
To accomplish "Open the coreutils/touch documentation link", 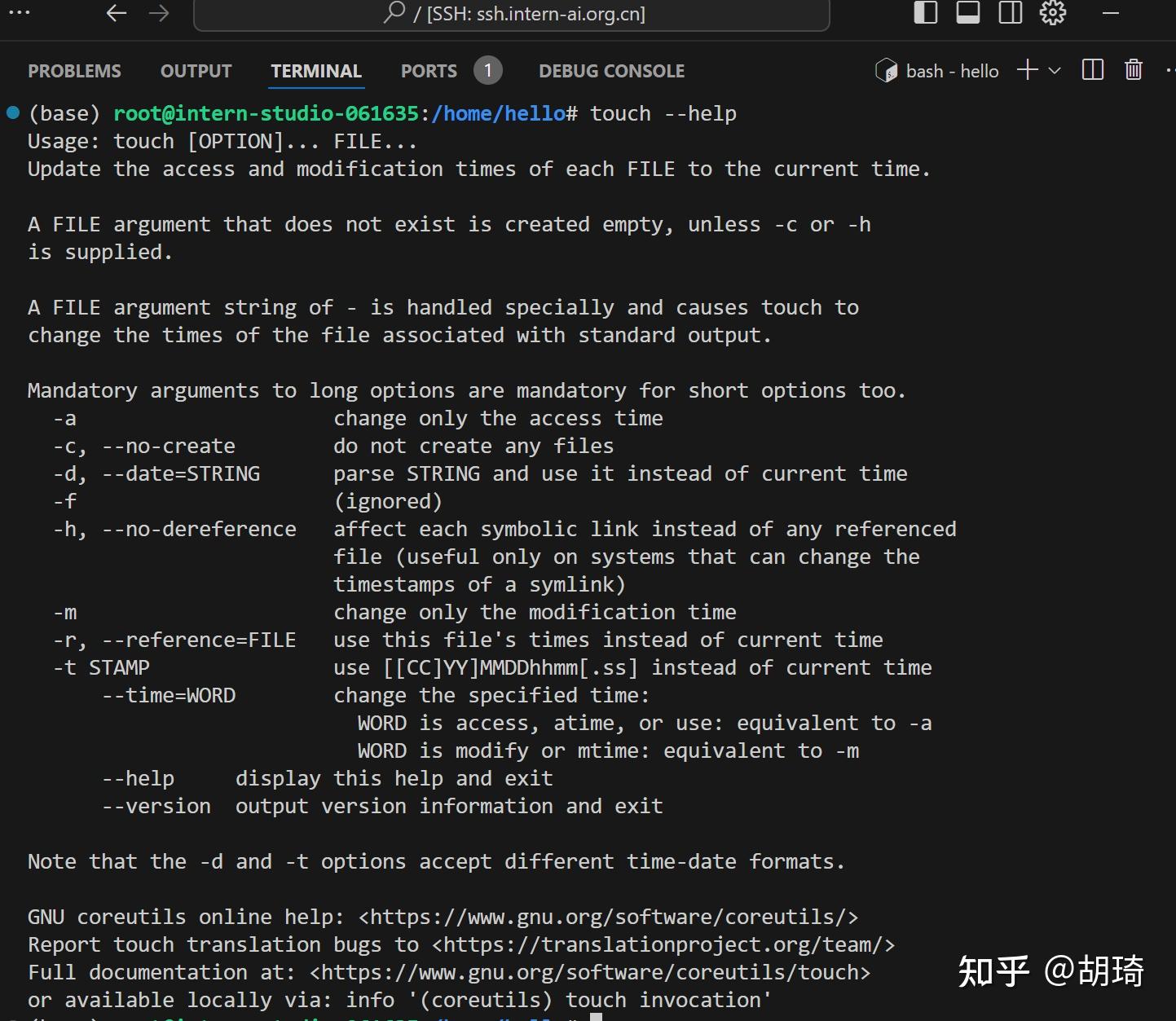I will [590, 972].
